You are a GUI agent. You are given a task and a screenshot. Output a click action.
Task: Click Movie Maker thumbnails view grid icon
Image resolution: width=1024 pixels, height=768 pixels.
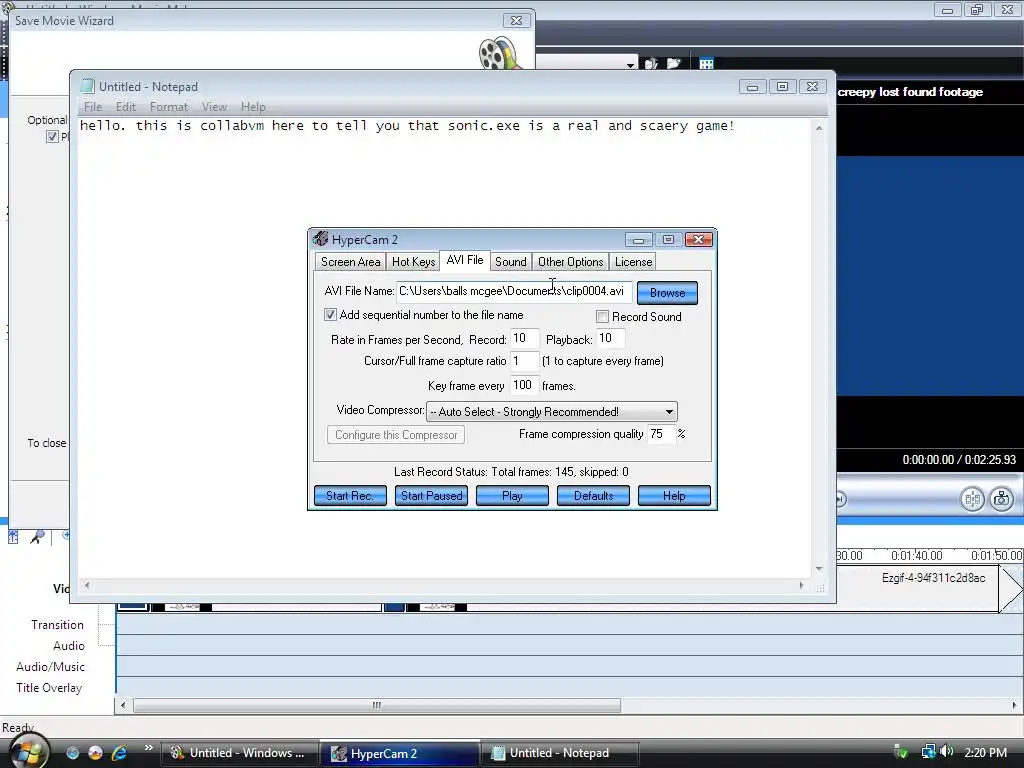click(706, 64)
